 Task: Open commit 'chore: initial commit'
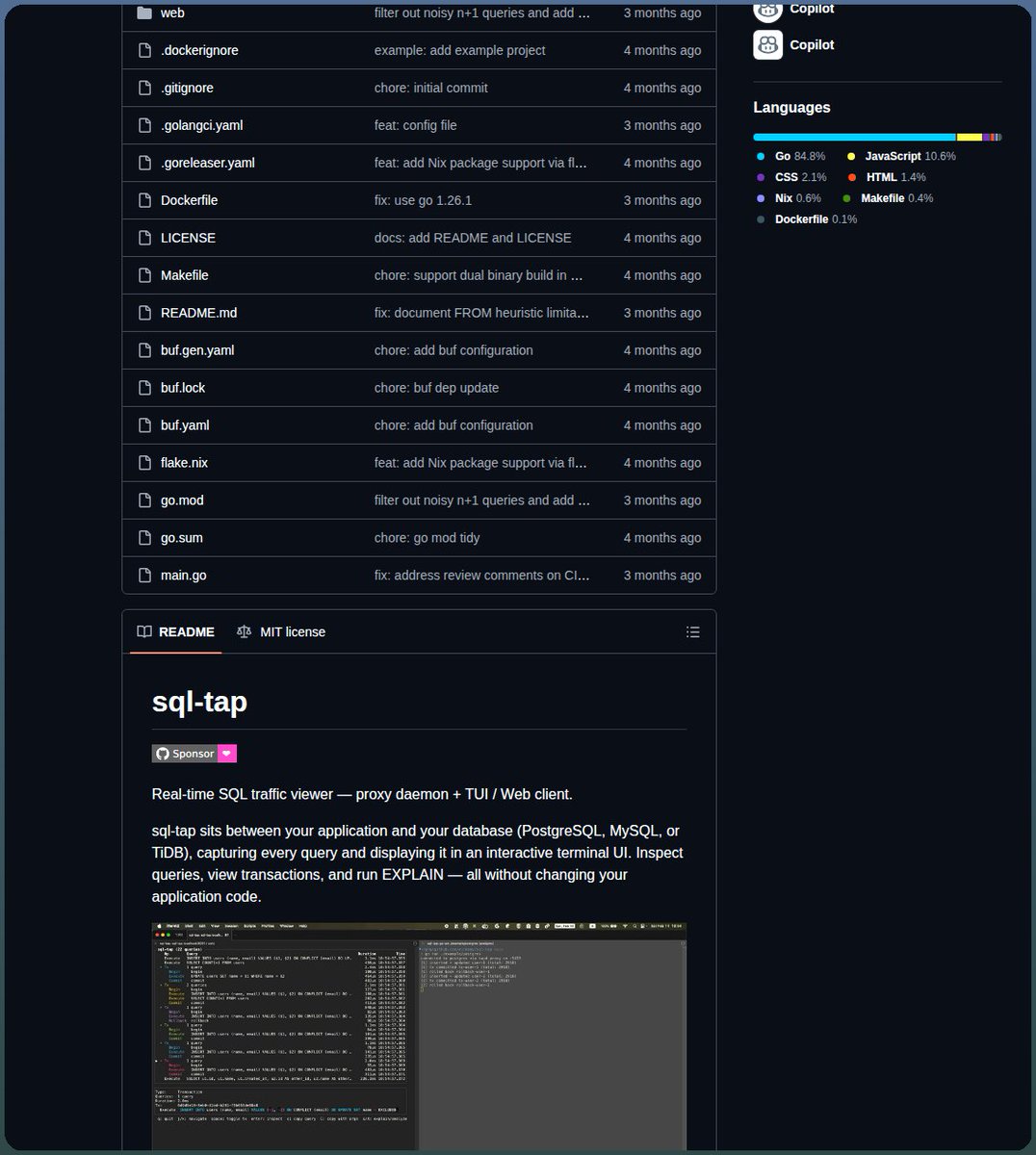(430, 88)
